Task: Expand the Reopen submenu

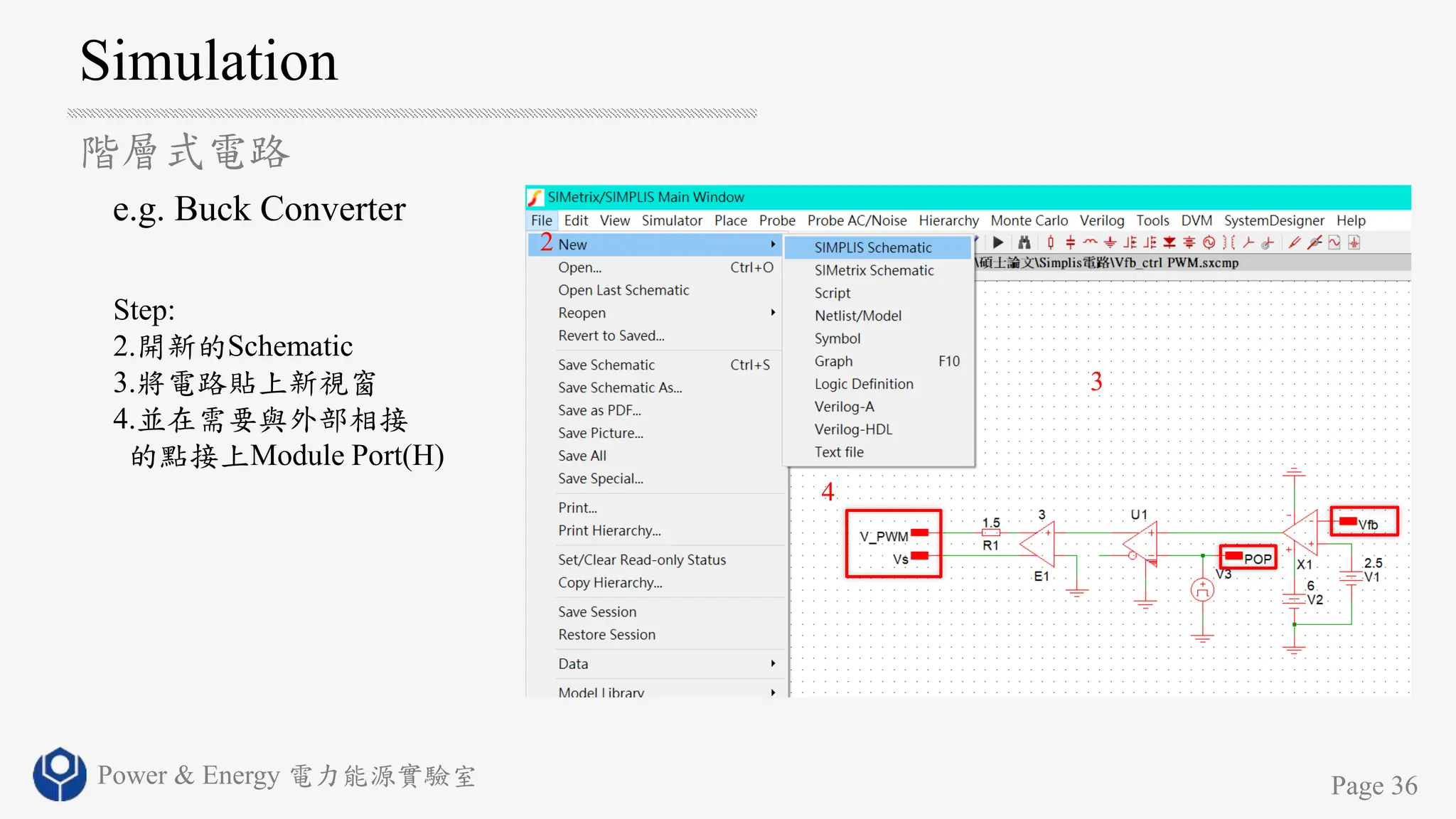Action: pos(773,313)
